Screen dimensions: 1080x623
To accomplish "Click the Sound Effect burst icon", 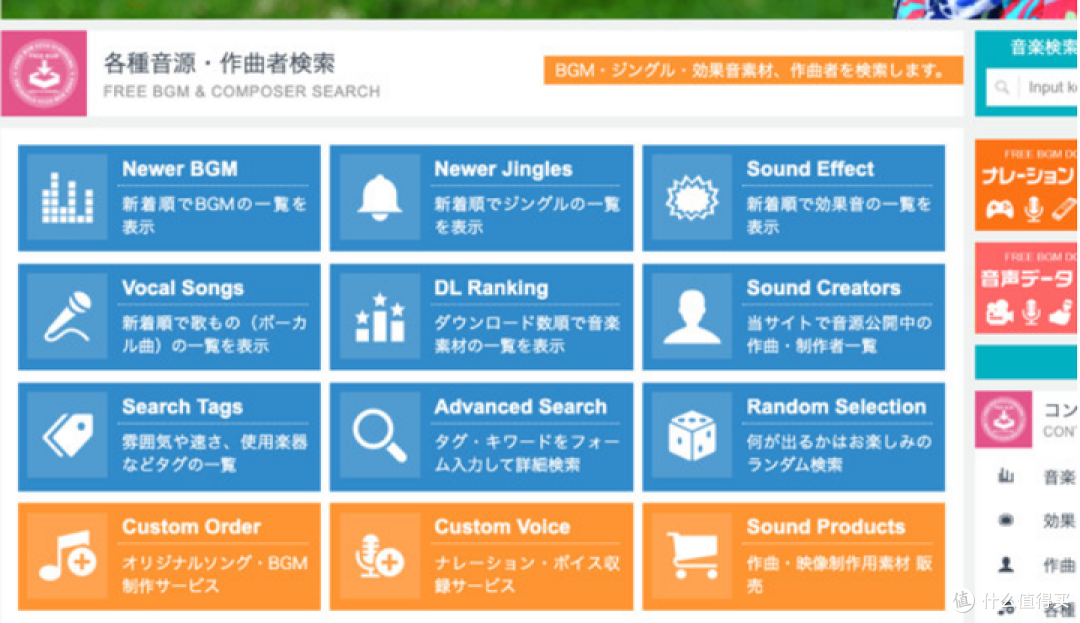I will tap(692, 198).
